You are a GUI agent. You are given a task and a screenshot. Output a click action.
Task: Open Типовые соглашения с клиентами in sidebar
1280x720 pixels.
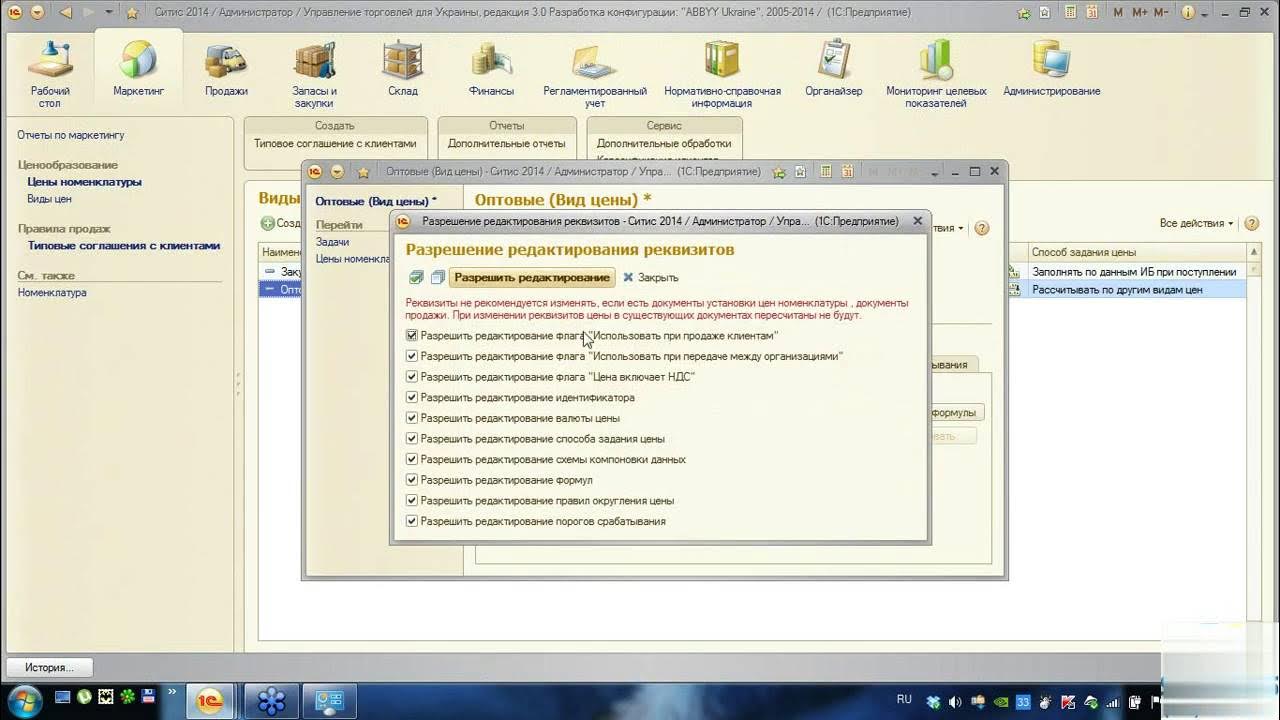124,245
